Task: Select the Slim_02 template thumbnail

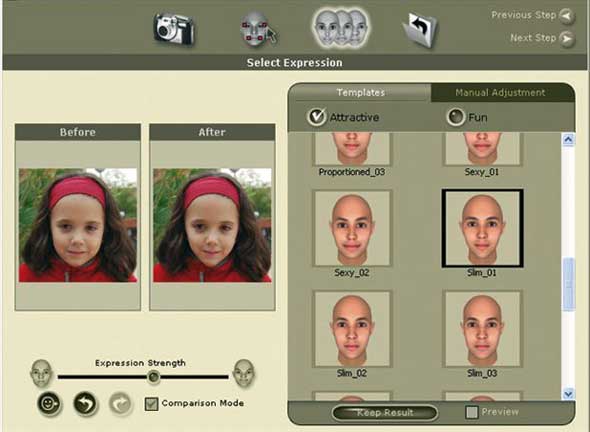Action: 352,329
